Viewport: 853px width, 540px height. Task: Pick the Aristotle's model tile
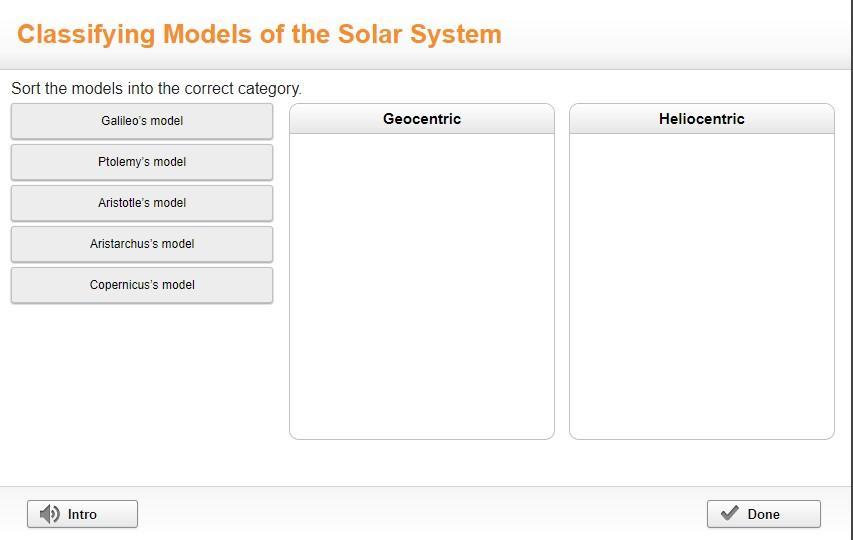click(142, 203)
